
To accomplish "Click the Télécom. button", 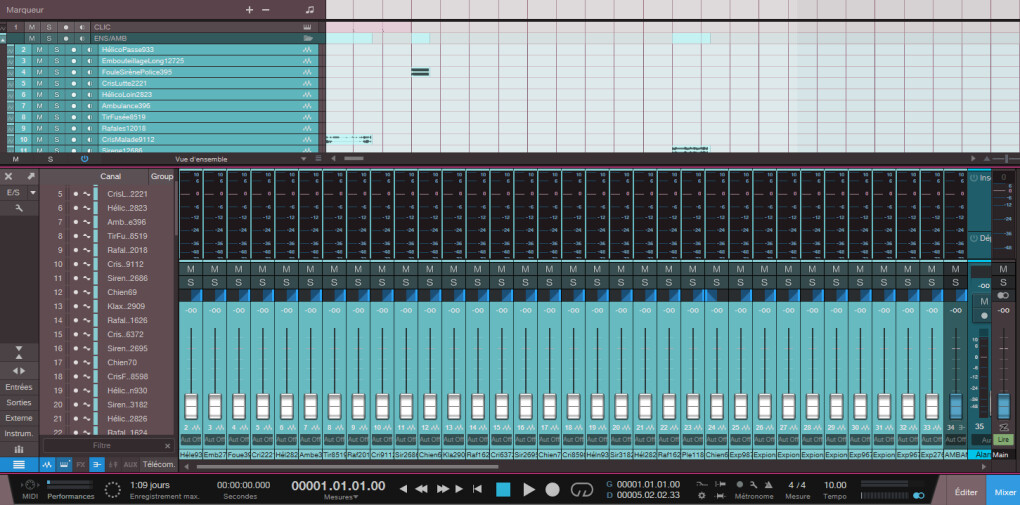I will [x=159, y=465].
